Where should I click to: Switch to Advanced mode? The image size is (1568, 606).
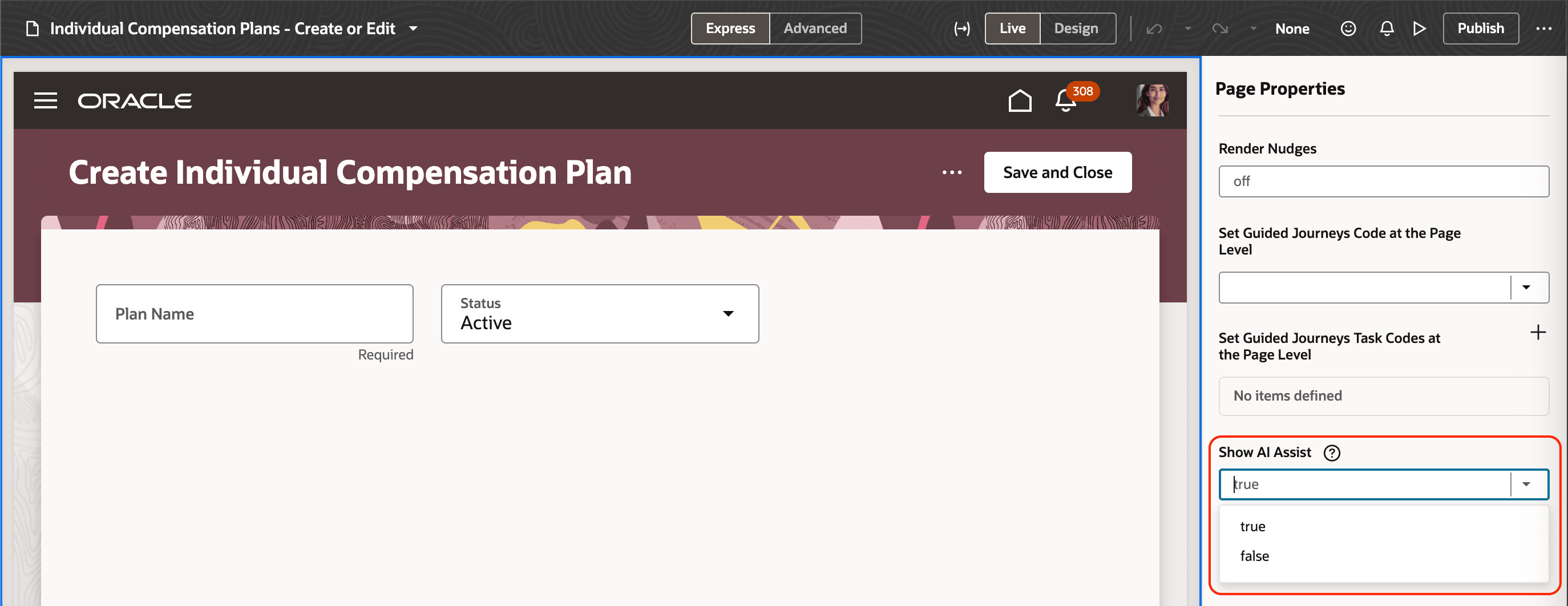click(815, 29)
